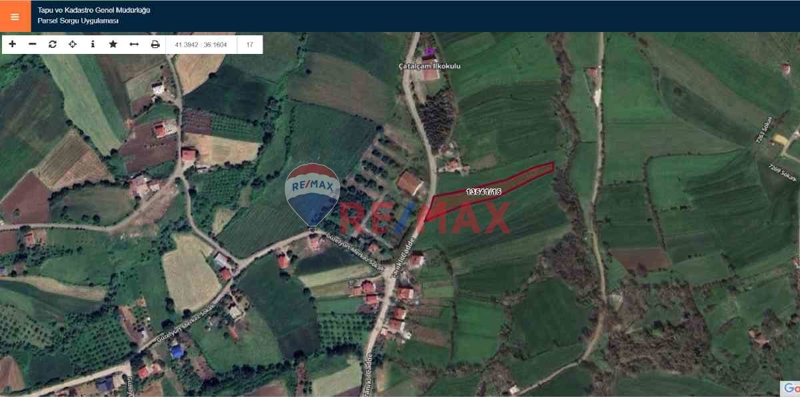Click the Çatalçam İlkokulu map label
The height and width of the screenshot is (397, 800).
point(430,67)
